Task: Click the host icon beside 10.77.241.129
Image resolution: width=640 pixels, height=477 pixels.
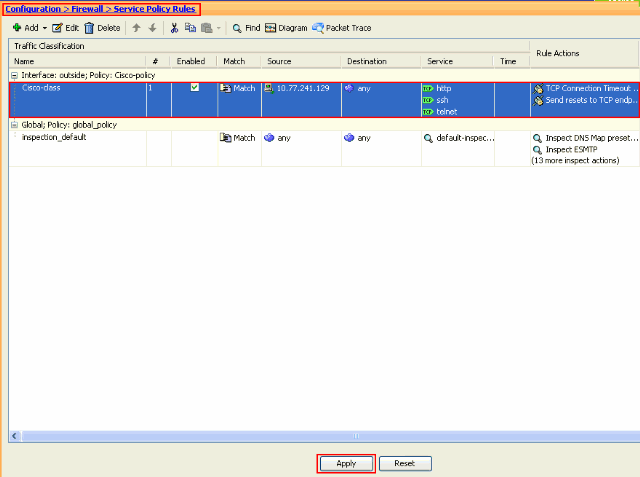Action: point(269,88)
